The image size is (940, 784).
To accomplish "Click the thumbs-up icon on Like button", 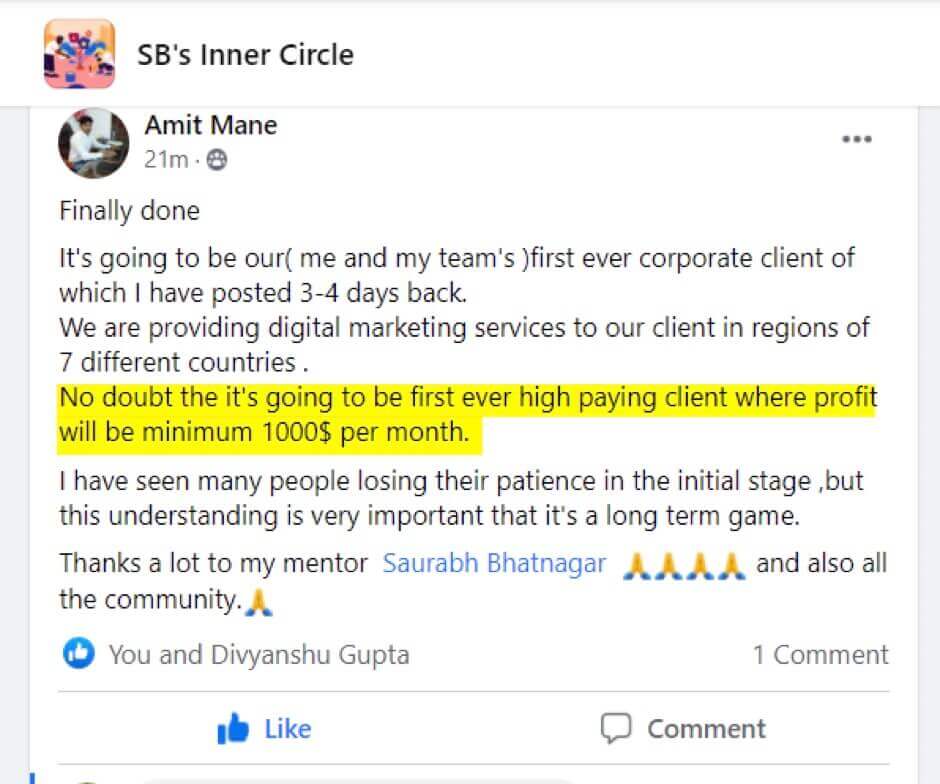I will [x=233, y=729].
